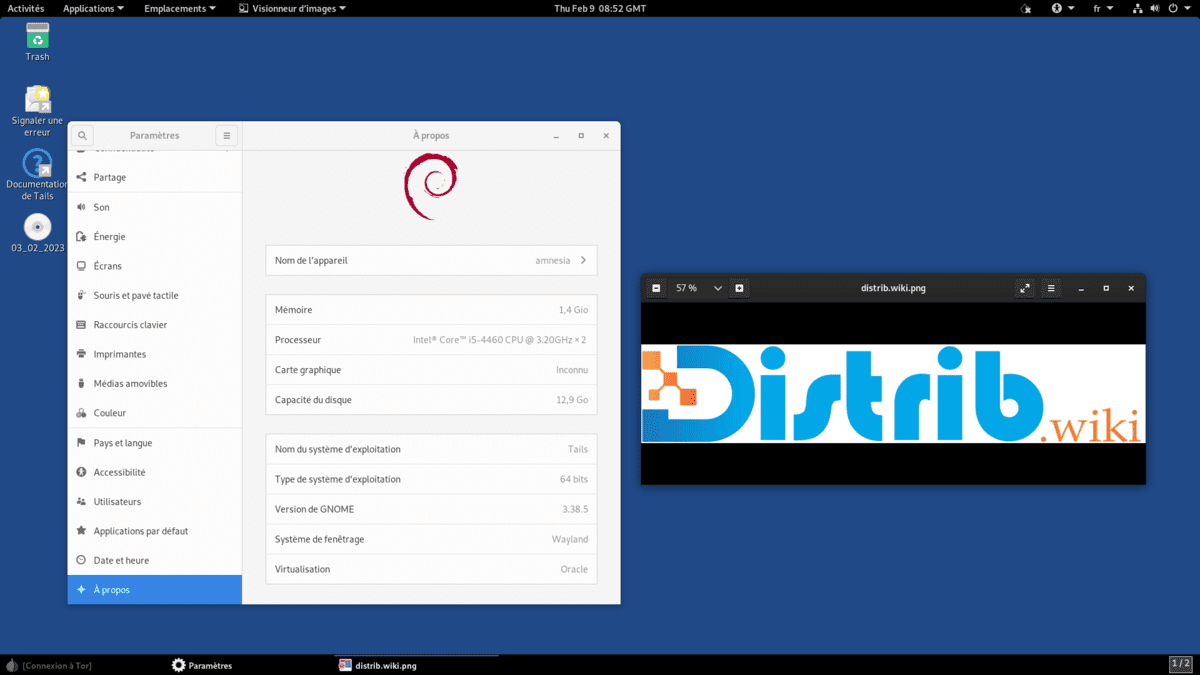
Task: Click the Mémoire 1,4 Gio row
Action: (x=431, y=310)
